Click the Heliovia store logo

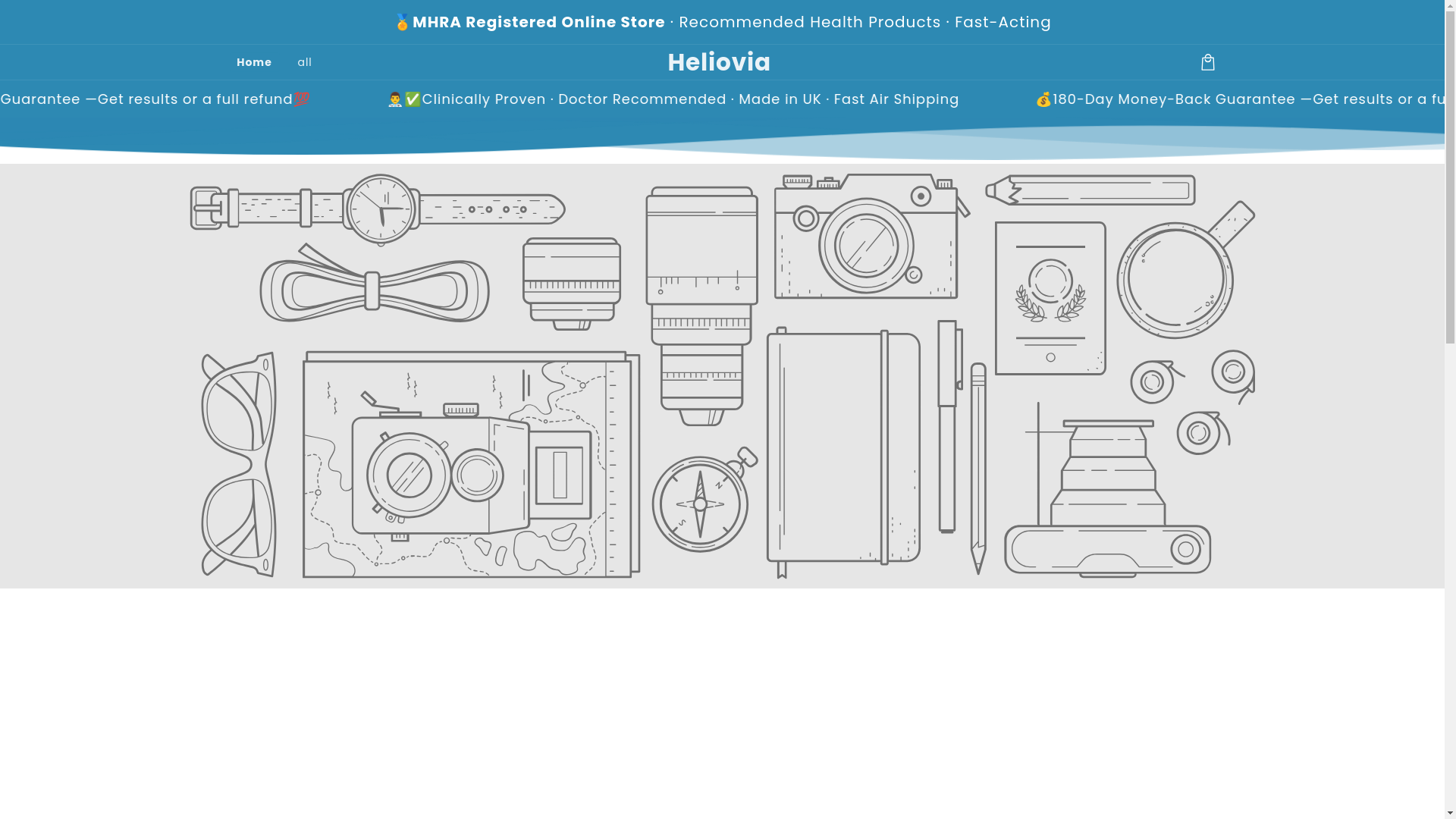point(719,62)
